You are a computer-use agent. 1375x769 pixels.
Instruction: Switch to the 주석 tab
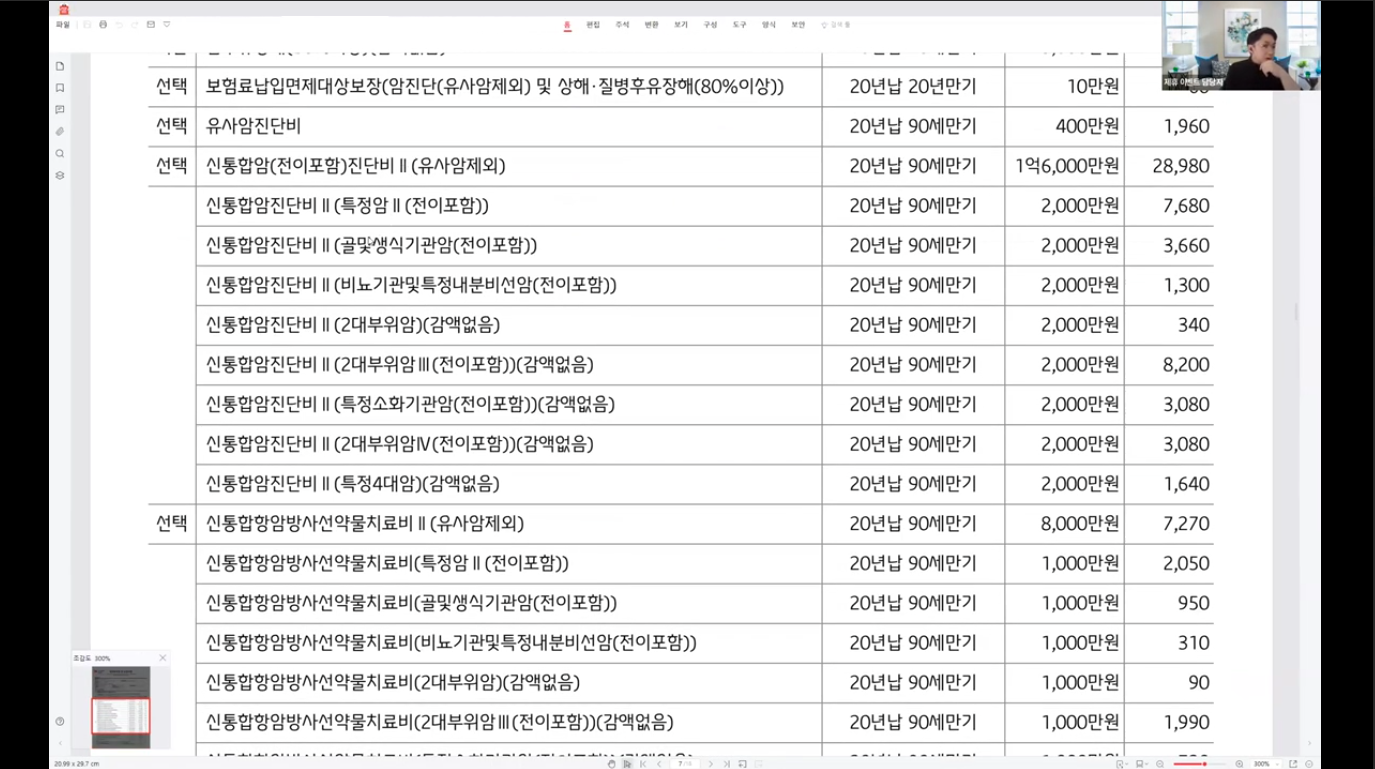pos(622,24)
